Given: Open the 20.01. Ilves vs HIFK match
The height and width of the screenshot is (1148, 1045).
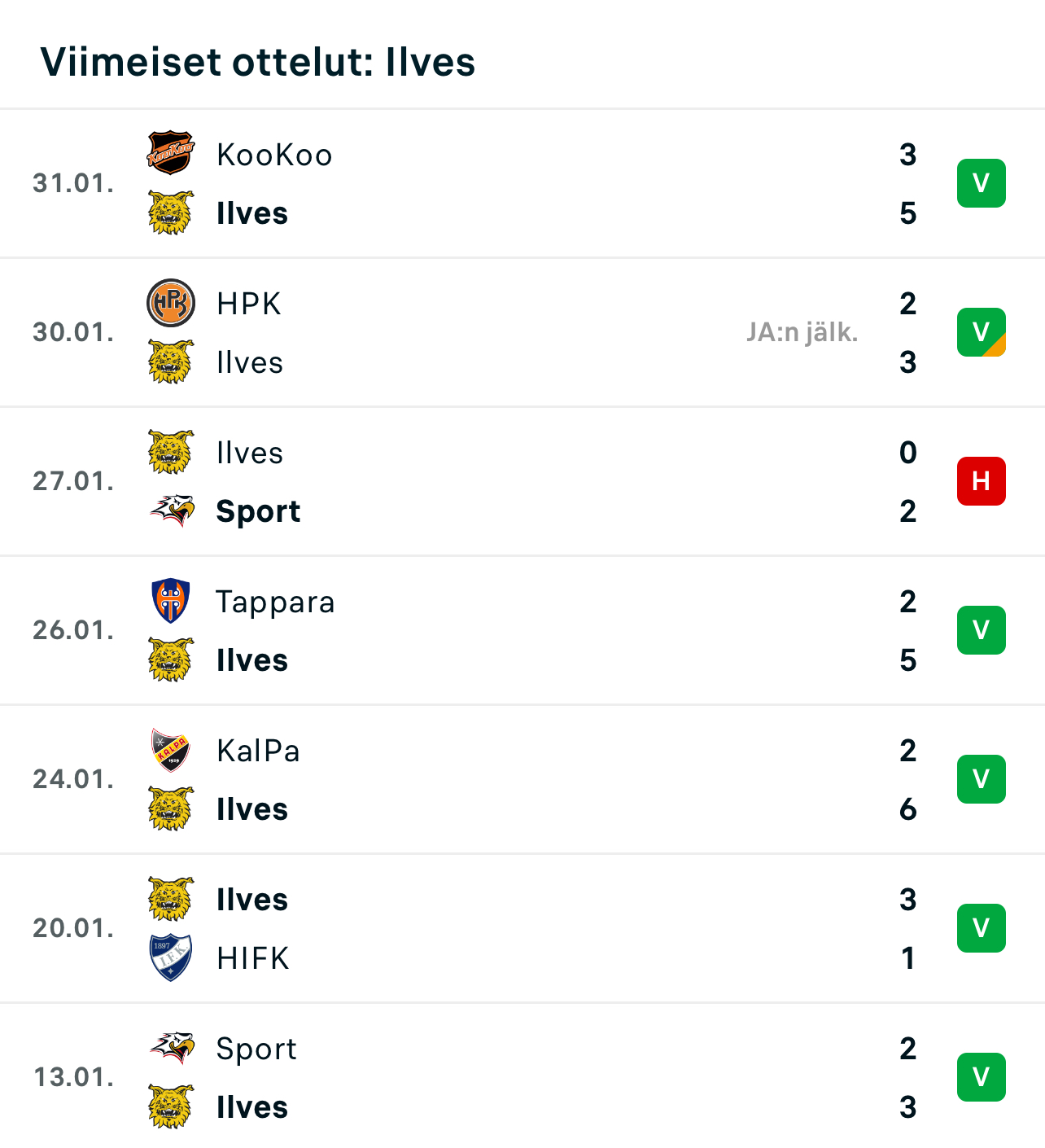Looking at the screenshot, I should tap(521, 928).
